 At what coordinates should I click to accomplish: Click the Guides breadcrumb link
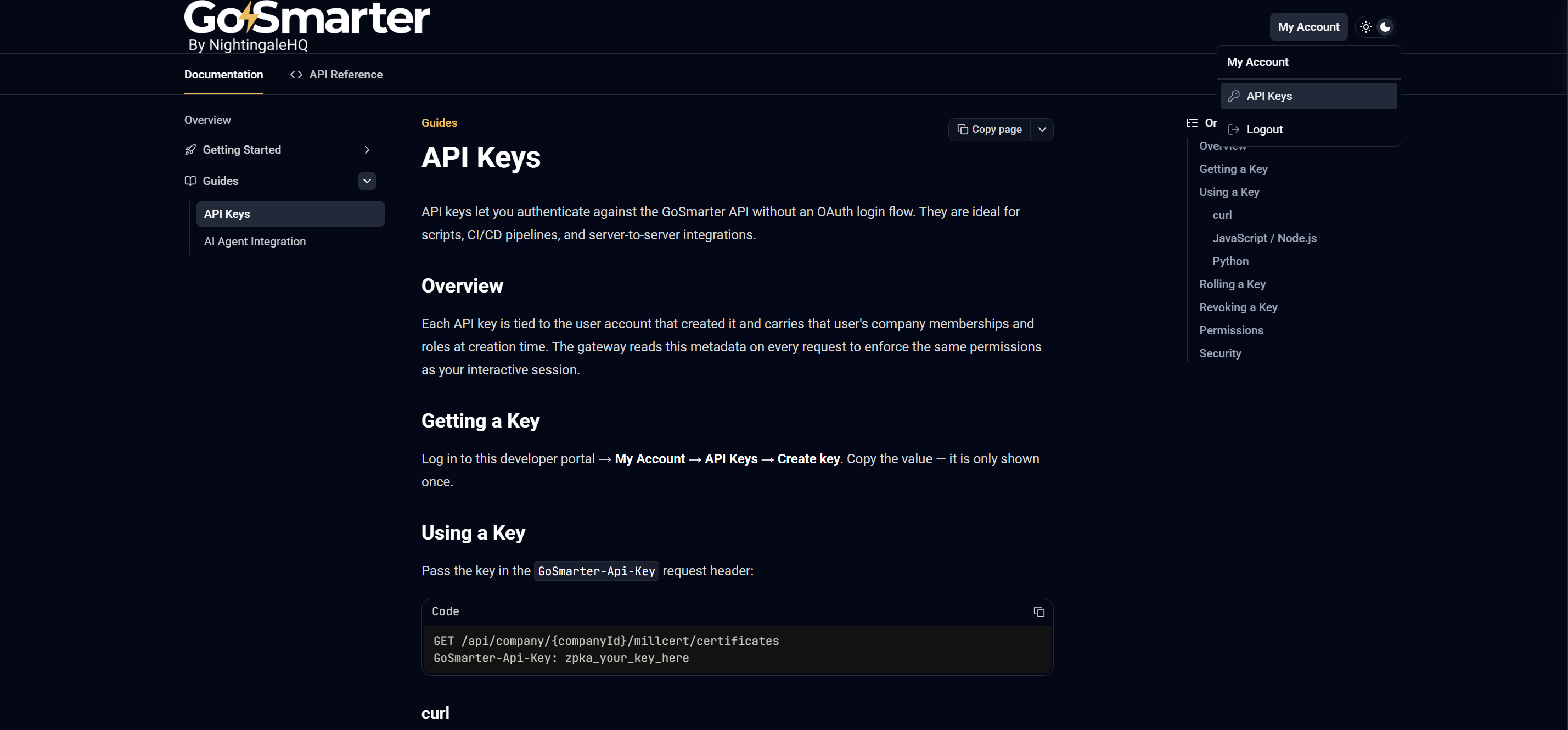click(x=440, y=123)
